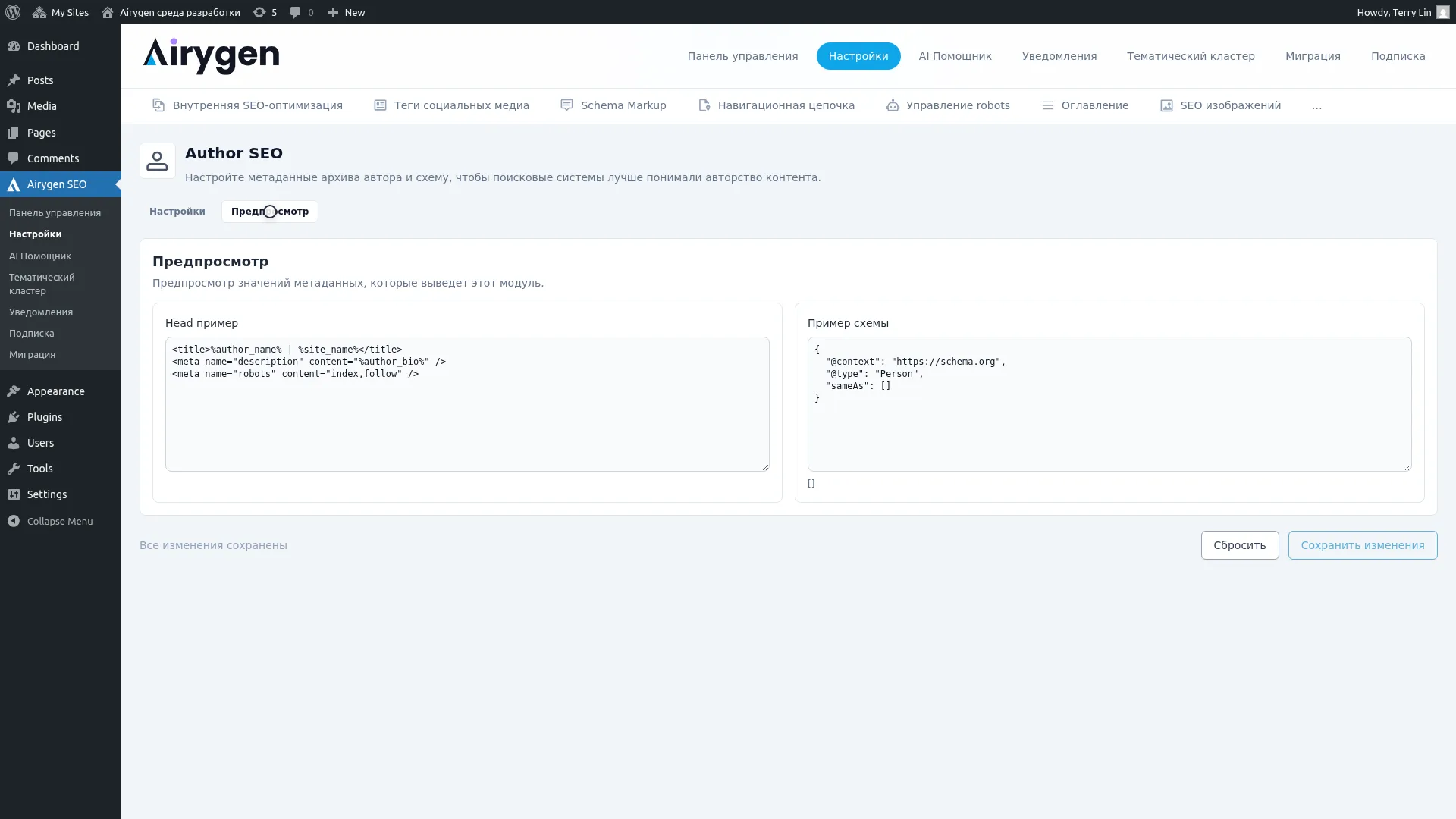Switch to Миграция top tab
Viewport: 1456px width, 819px height.
[x=1313, y=56]
